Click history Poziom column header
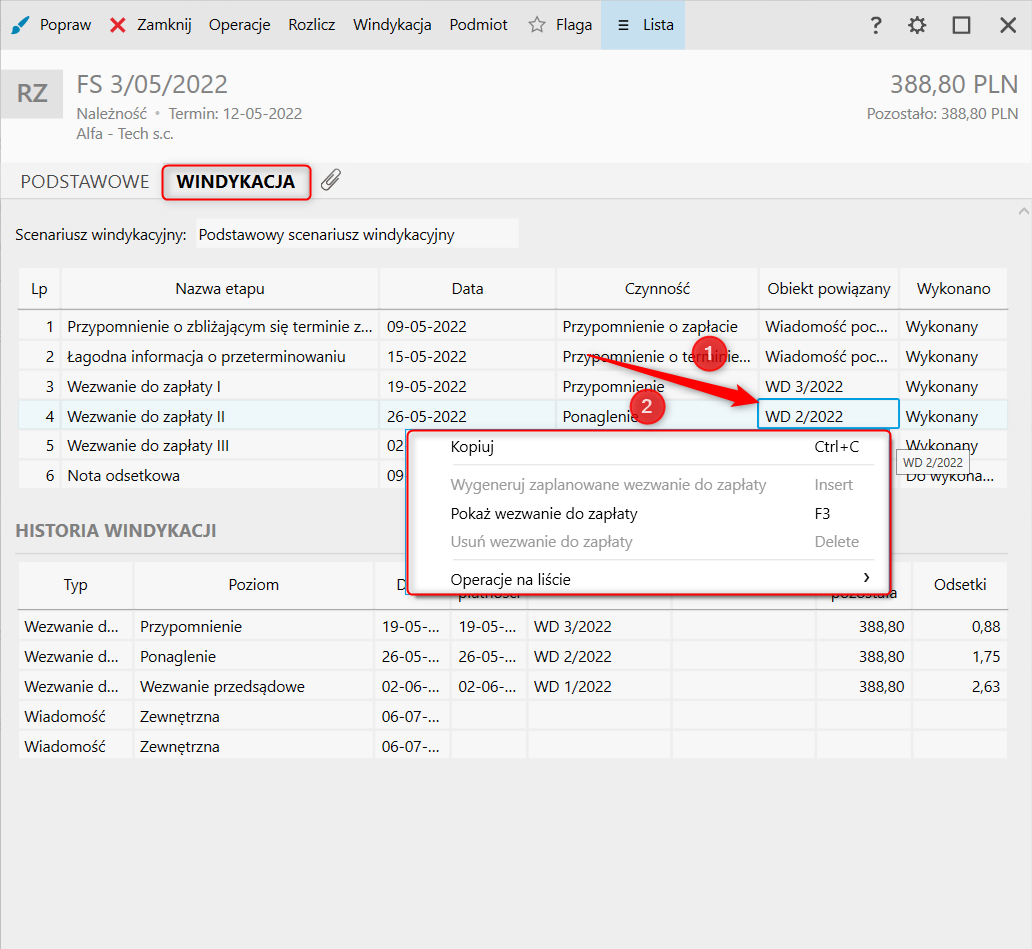This screenshot has width=1032, height=949. pyautogui.click(x=253, y=585)
